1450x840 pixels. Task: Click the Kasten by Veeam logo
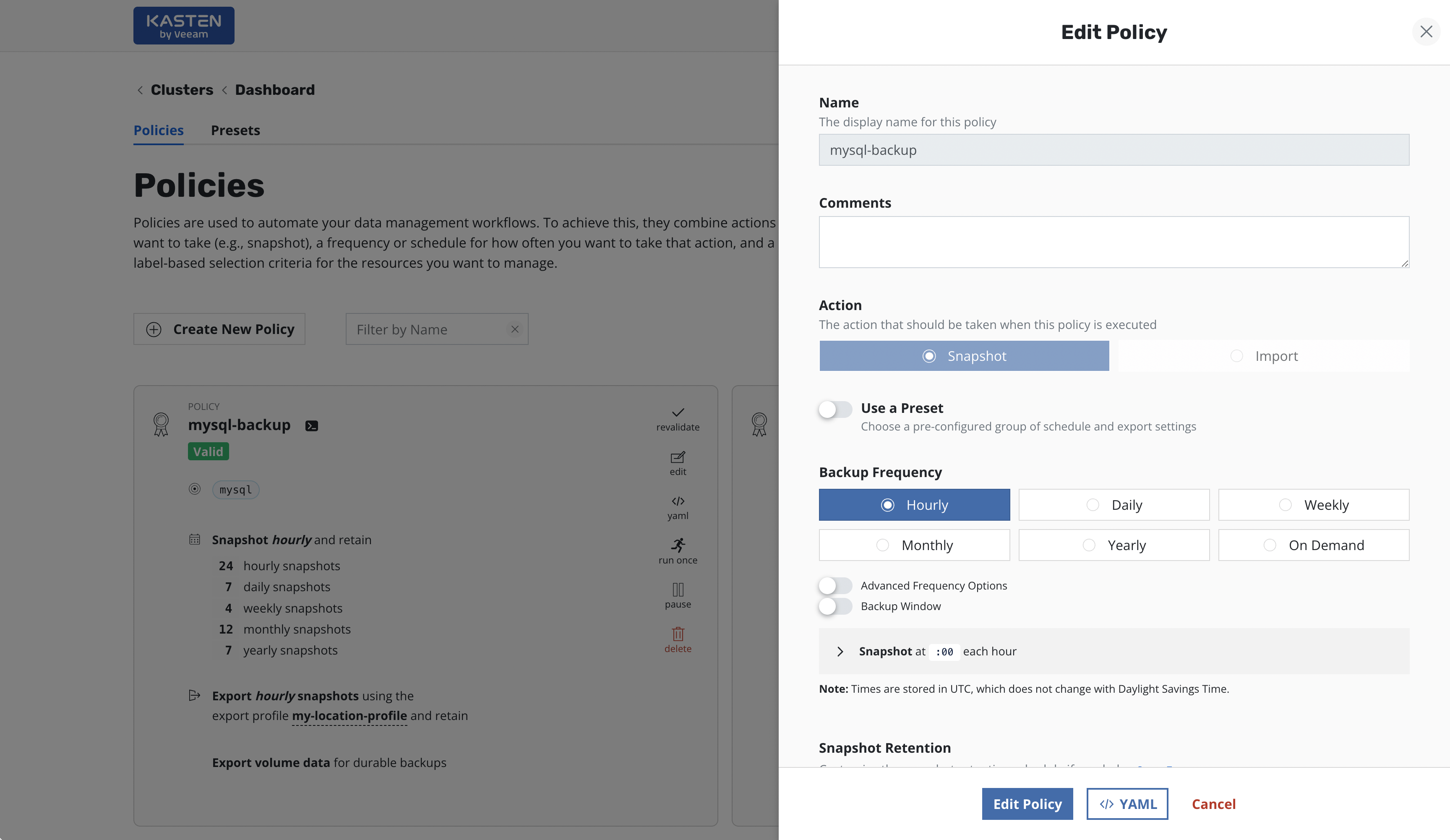pos(183,26)
